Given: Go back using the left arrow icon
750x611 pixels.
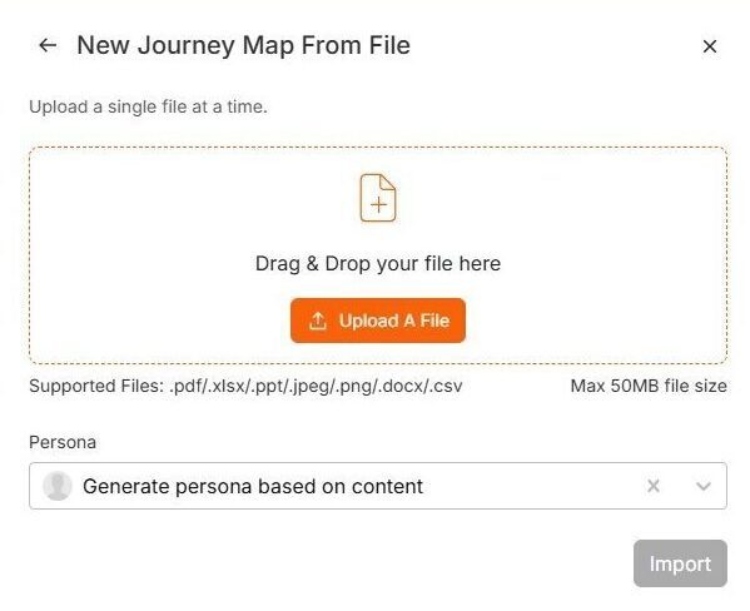Looking at the screenshot, I should [46, 46].
